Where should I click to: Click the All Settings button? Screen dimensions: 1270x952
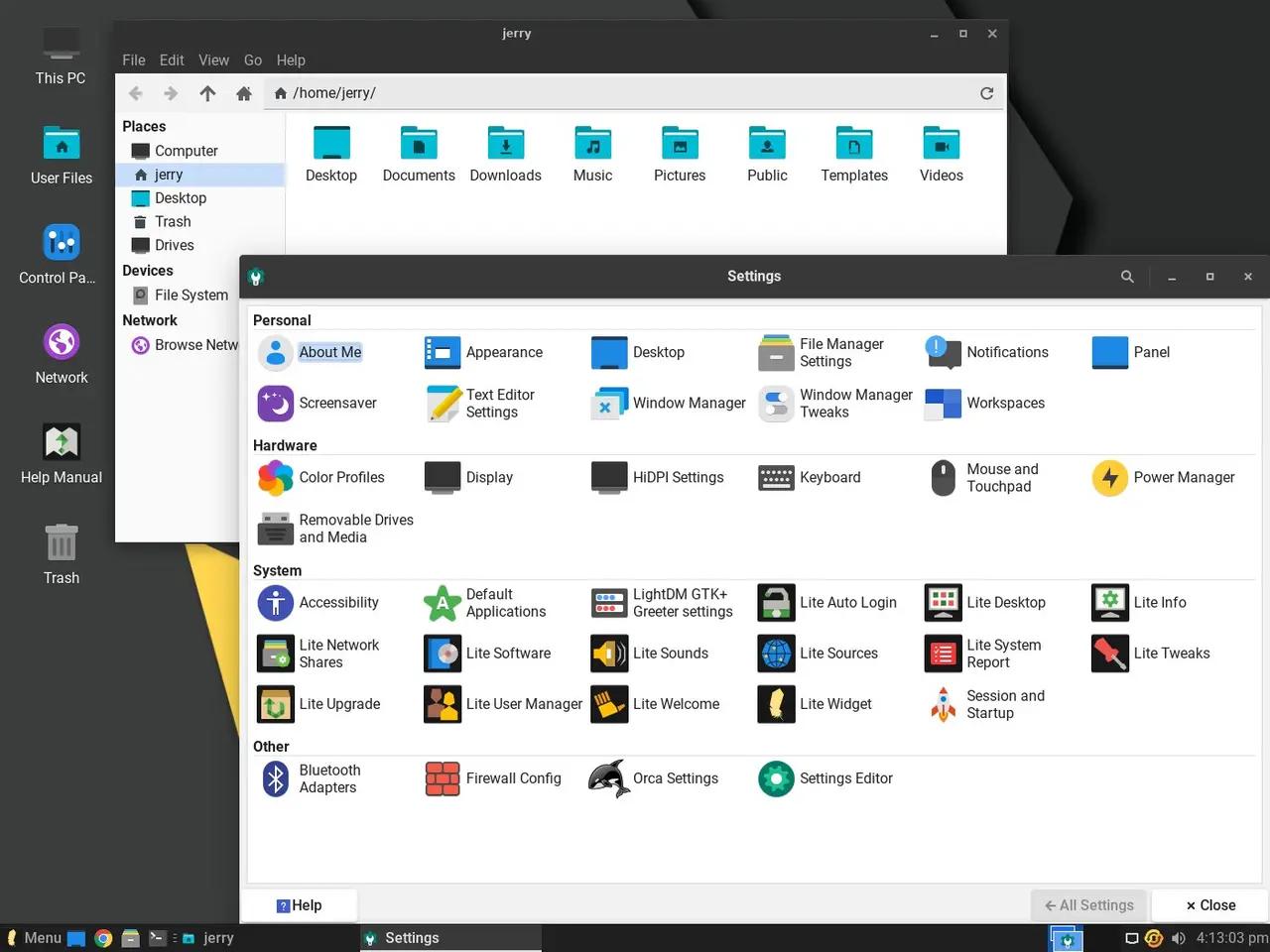tap(1088, 904)
